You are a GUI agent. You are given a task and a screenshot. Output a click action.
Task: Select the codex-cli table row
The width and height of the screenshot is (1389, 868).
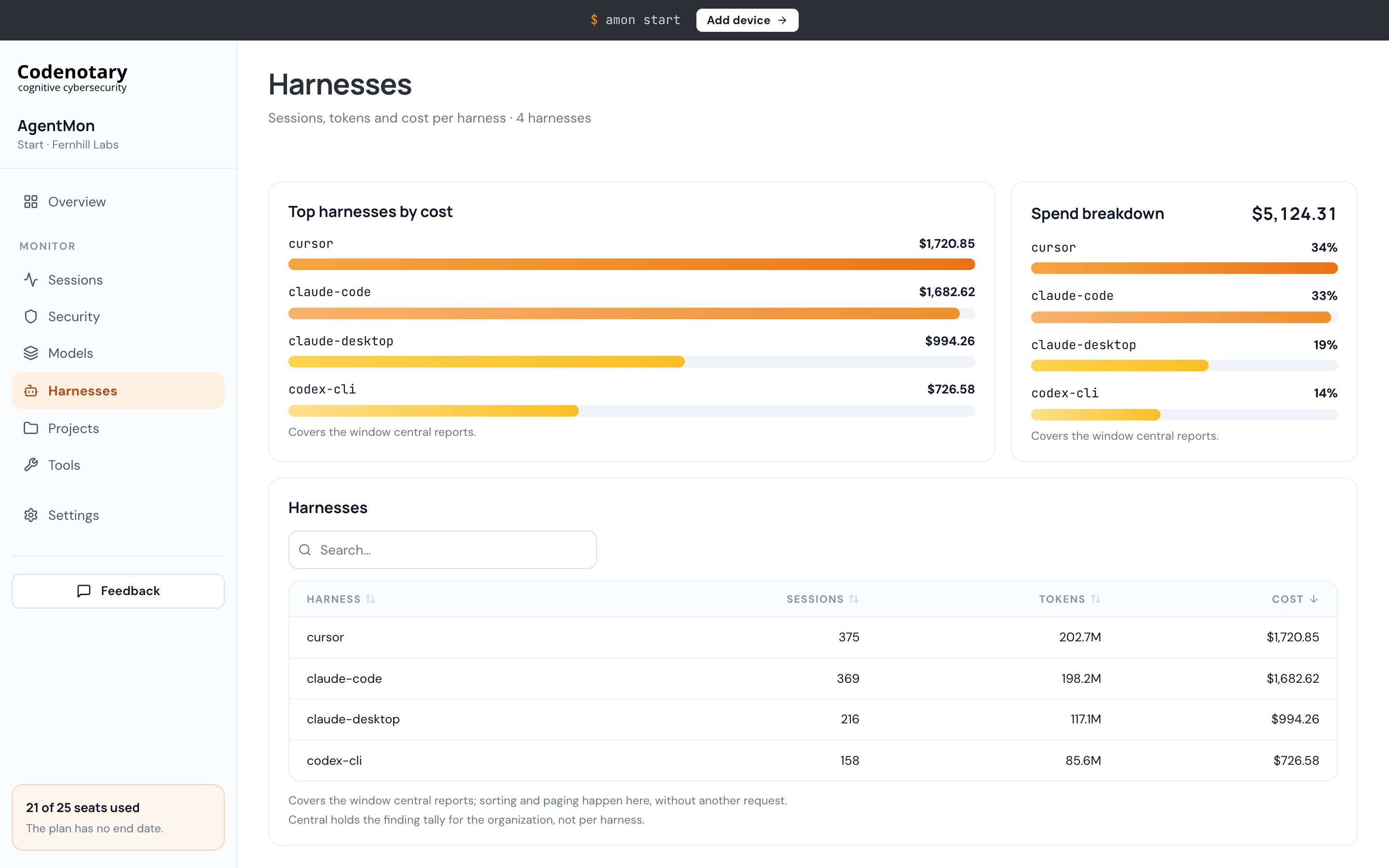click(813, 760)
